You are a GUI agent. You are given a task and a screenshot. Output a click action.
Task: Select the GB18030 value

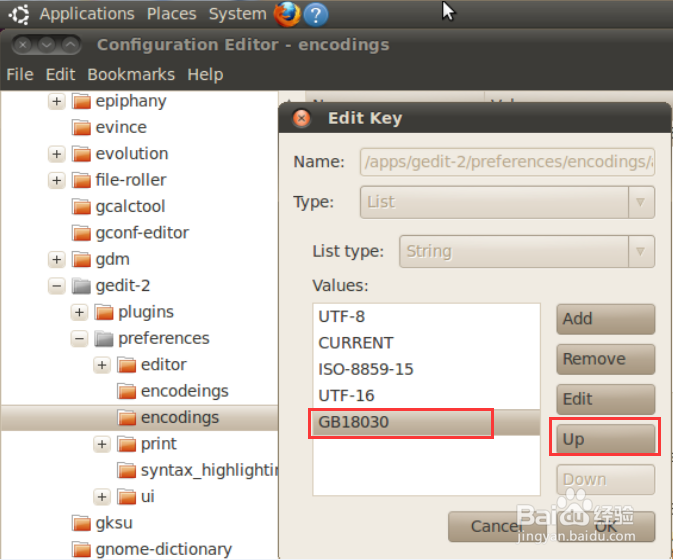[x=426, y=422]
